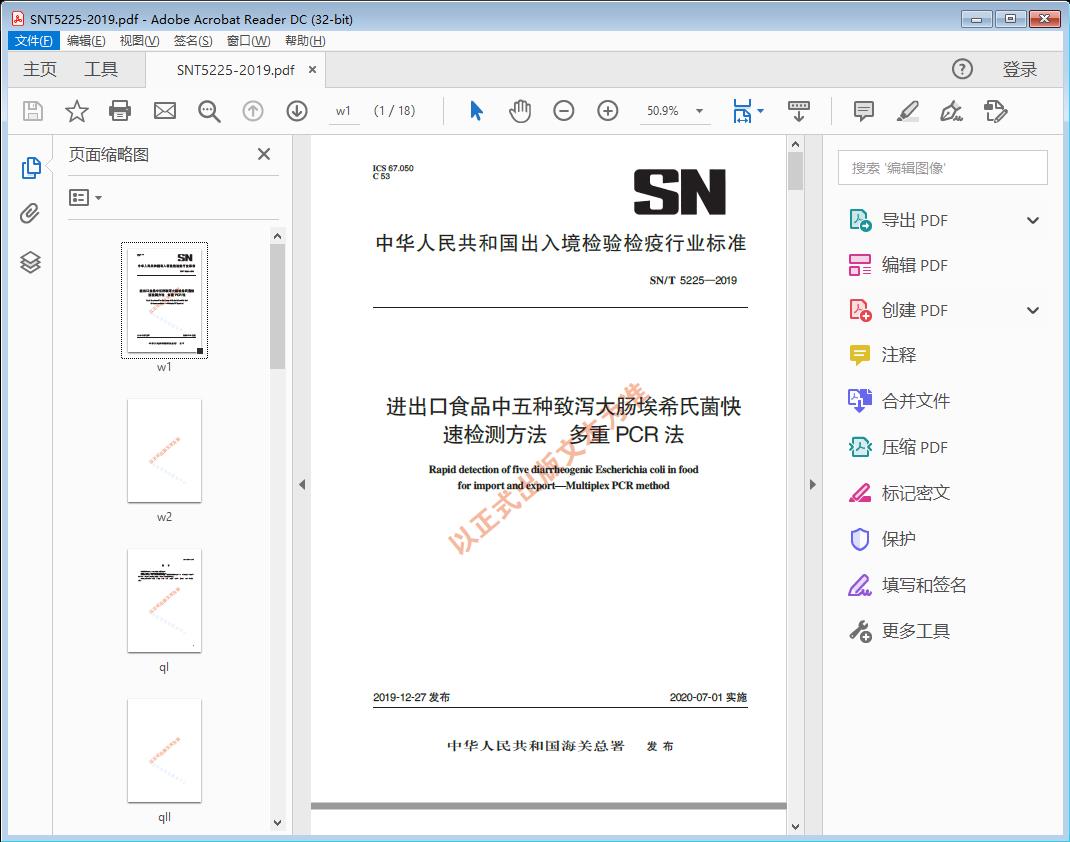Toggle the favorites star for this file
The image size is (1070, 842).
click(76, 111)
